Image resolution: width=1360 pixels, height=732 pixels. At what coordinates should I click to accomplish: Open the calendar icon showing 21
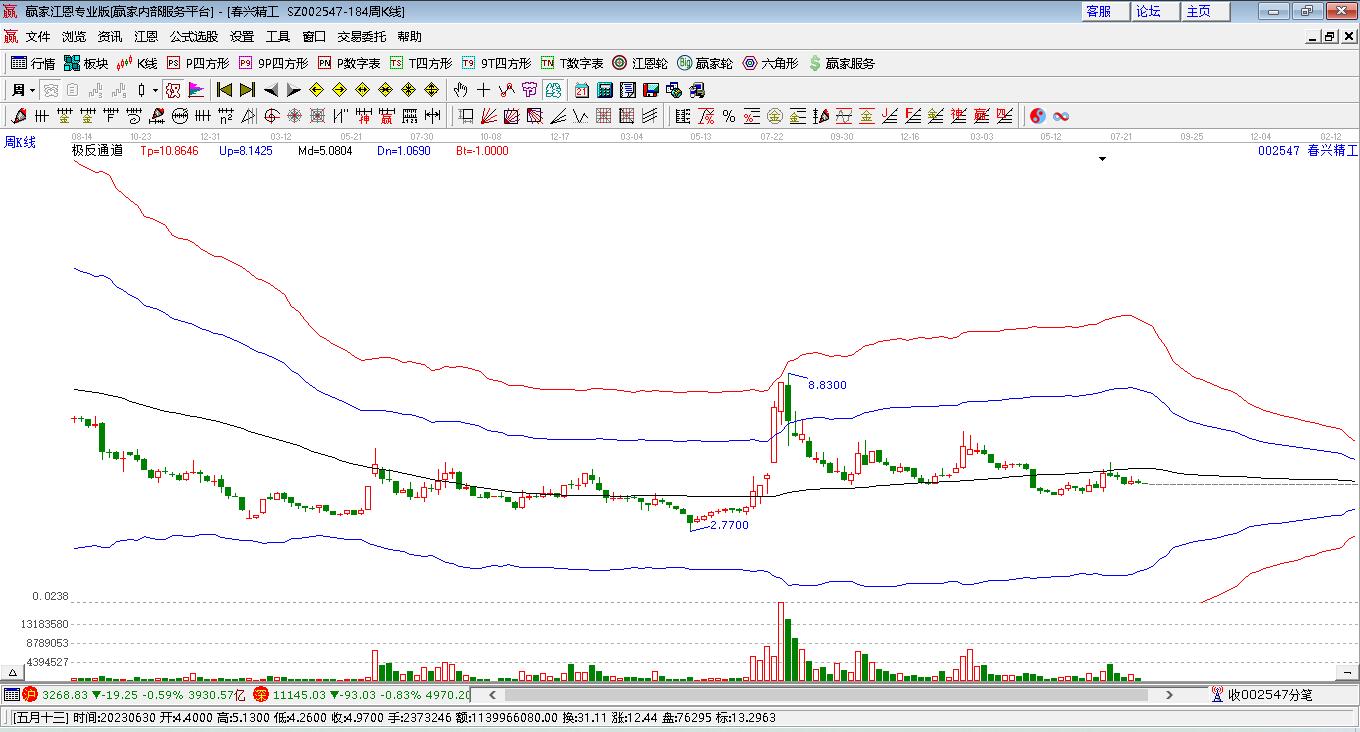pos(581,90)
